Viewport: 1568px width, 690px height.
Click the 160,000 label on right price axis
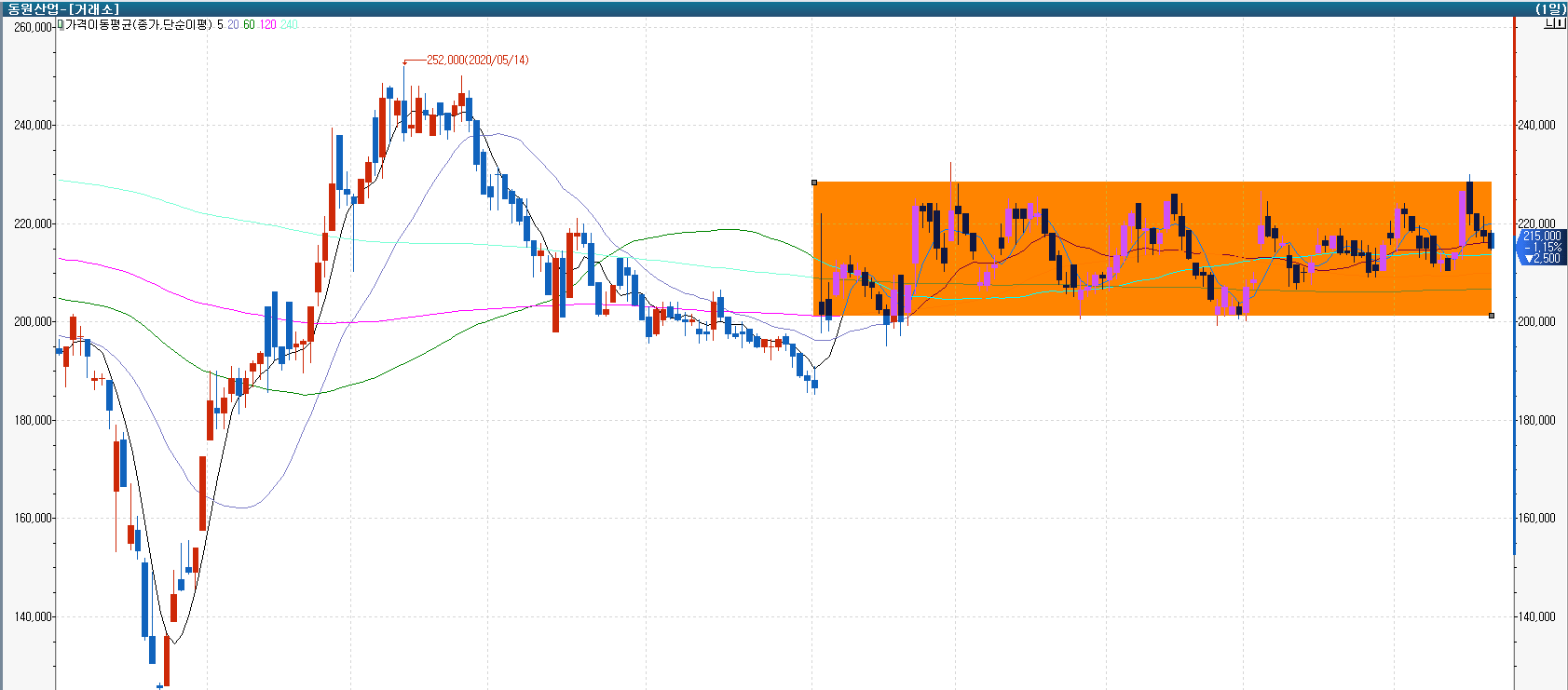(x=1536, y=519)
